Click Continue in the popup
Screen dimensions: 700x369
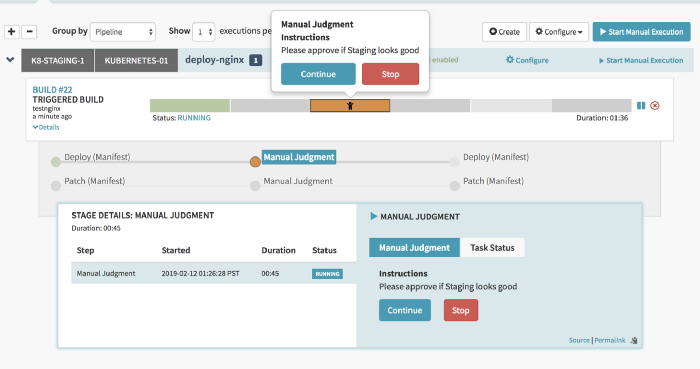pos(318,74)
